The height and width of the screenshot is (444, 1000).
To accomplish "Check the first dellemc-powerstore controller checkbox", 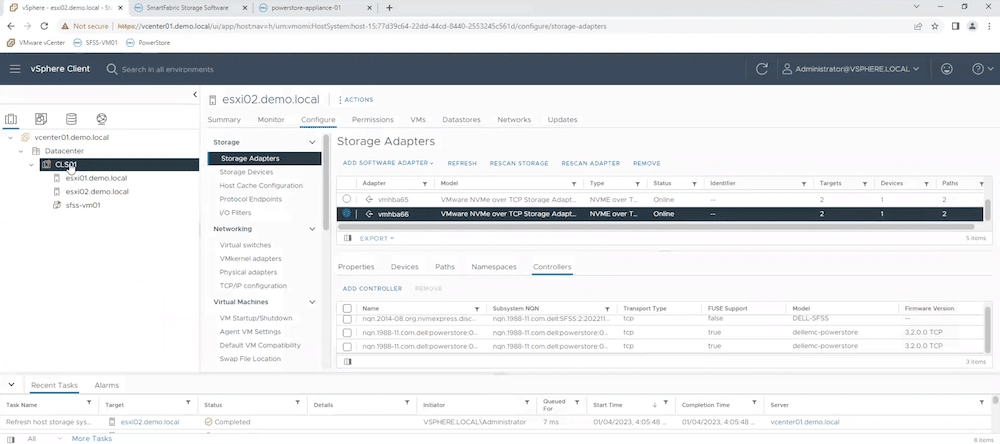I will pyautogui.click(x=348, y=332).
